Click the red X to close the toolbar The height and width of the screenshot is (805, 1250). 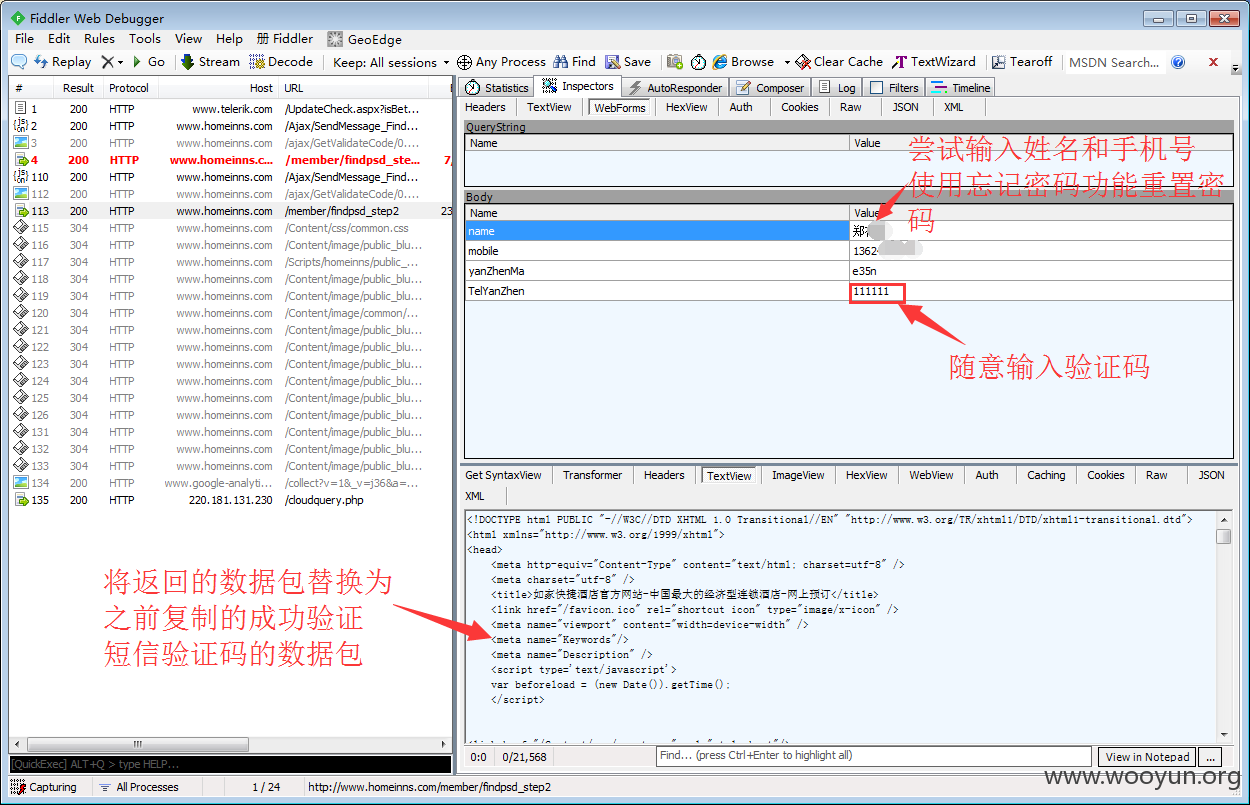(1213, 62)
